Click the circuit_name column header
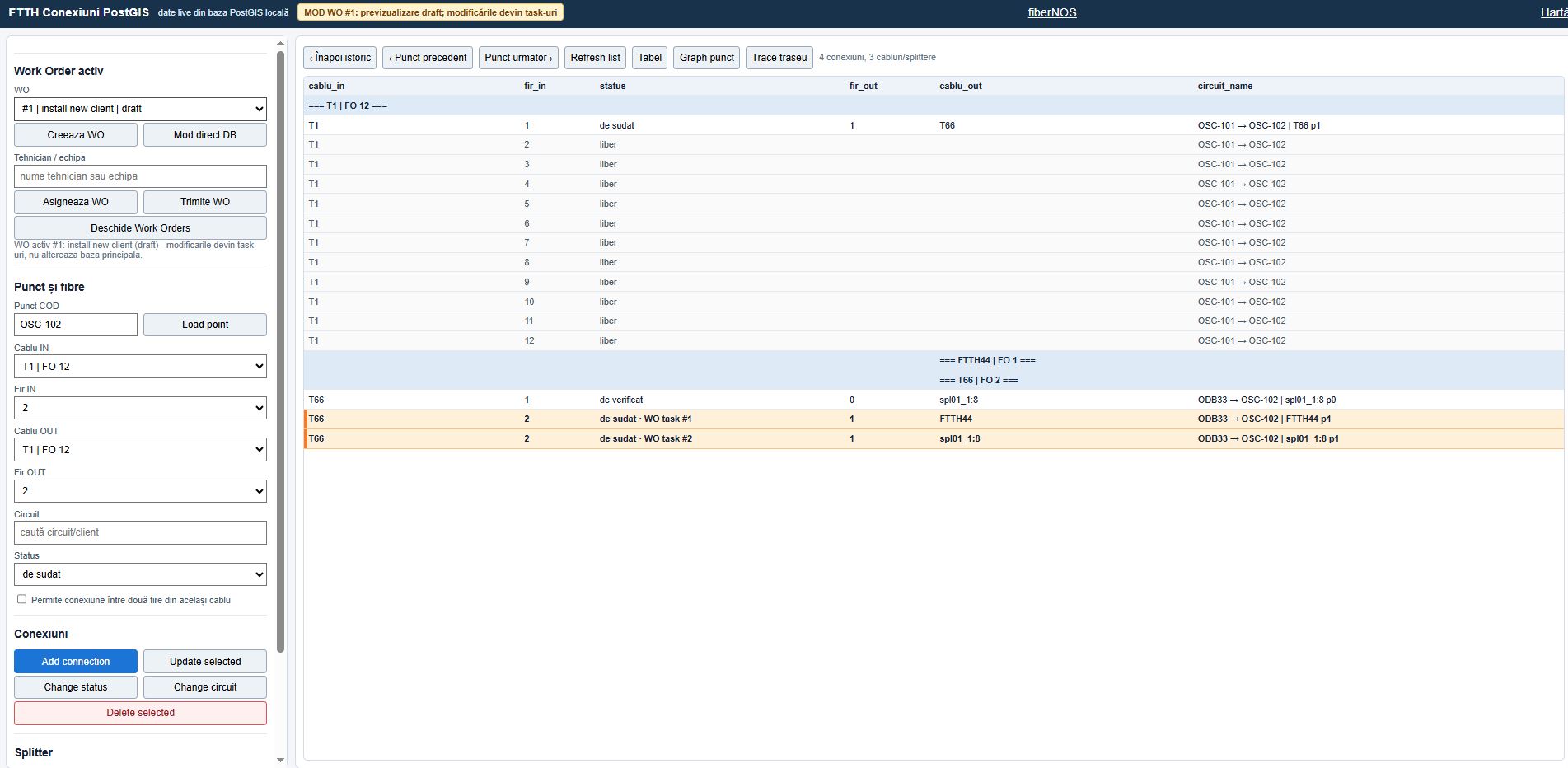 click(1224, 86)
